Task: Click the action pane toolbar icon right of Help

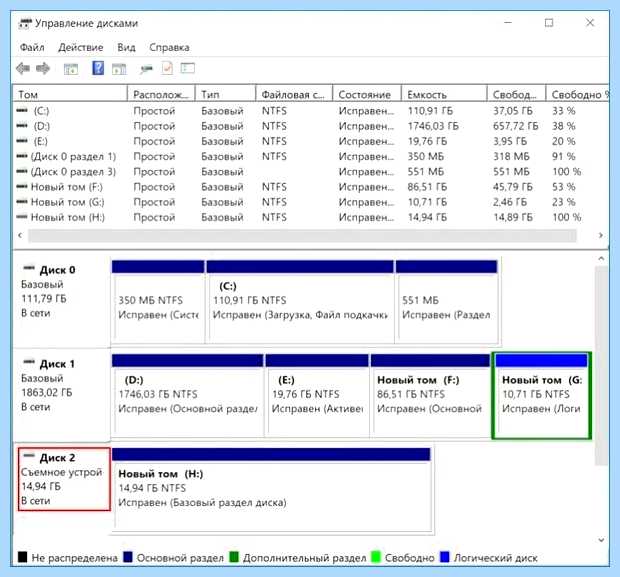Action: [119, 69]
